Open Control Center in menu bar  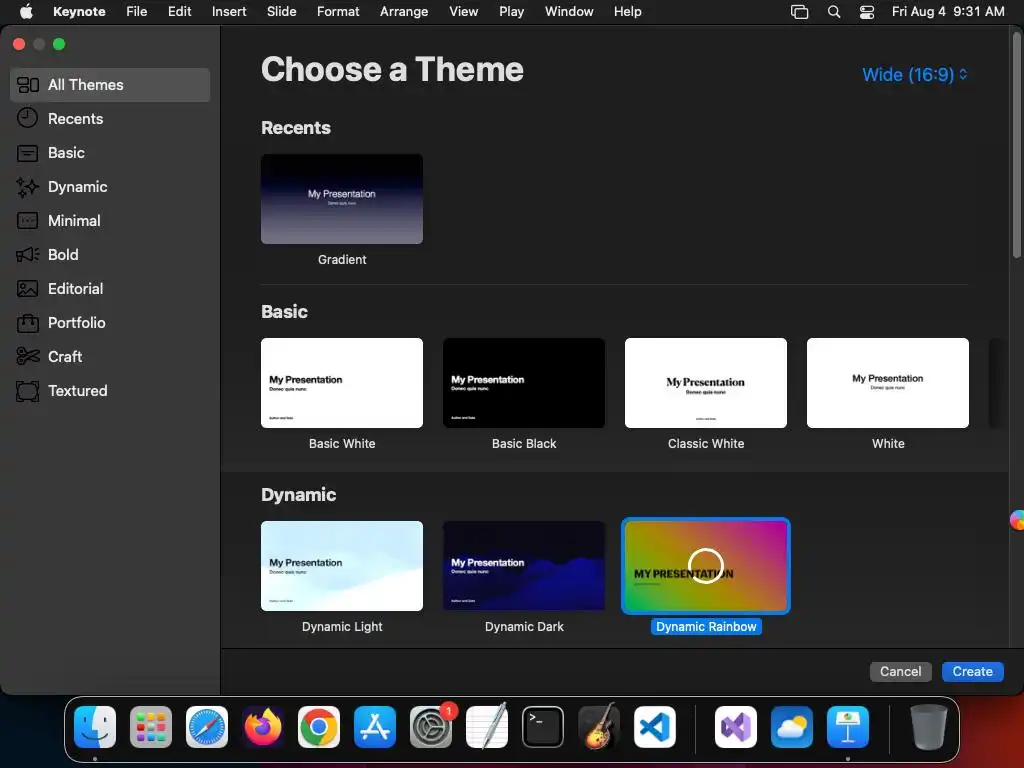(x=867, y=12)
